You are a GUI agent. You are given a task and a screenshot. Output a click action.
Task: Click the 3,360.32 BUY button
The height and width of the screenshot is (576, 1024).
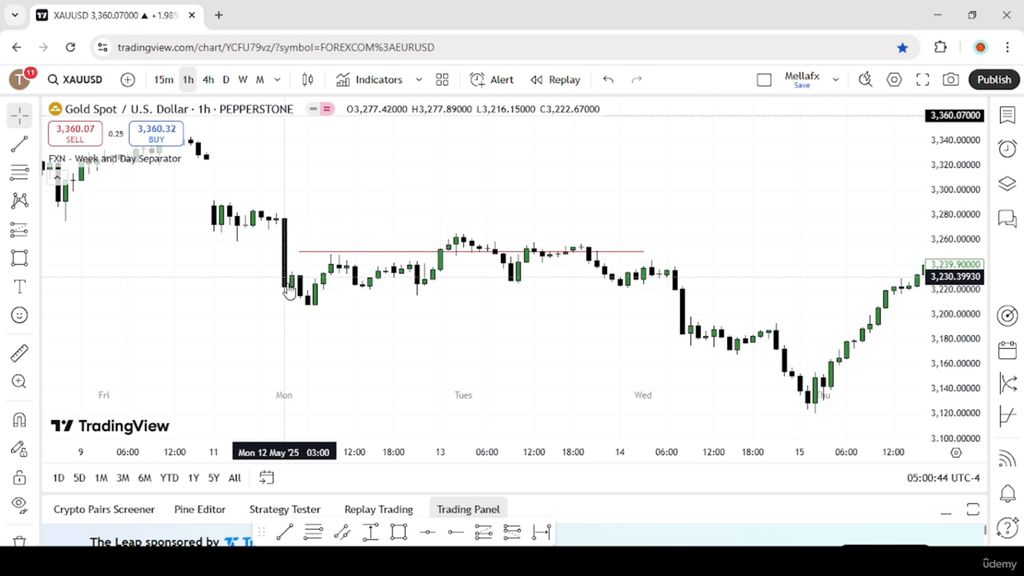[x=156, y=133]
